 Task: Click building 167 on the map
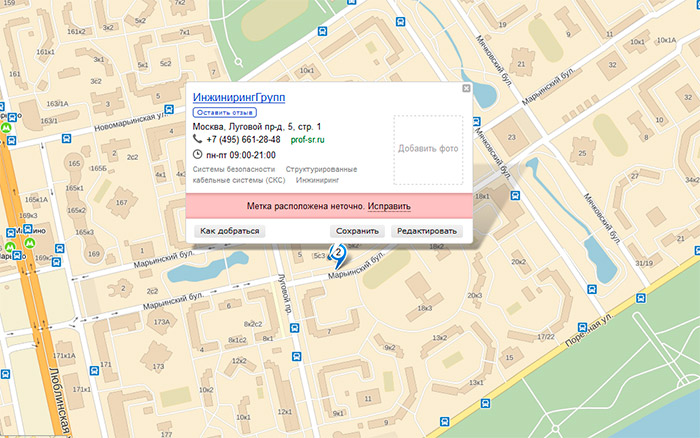[122, 203]
